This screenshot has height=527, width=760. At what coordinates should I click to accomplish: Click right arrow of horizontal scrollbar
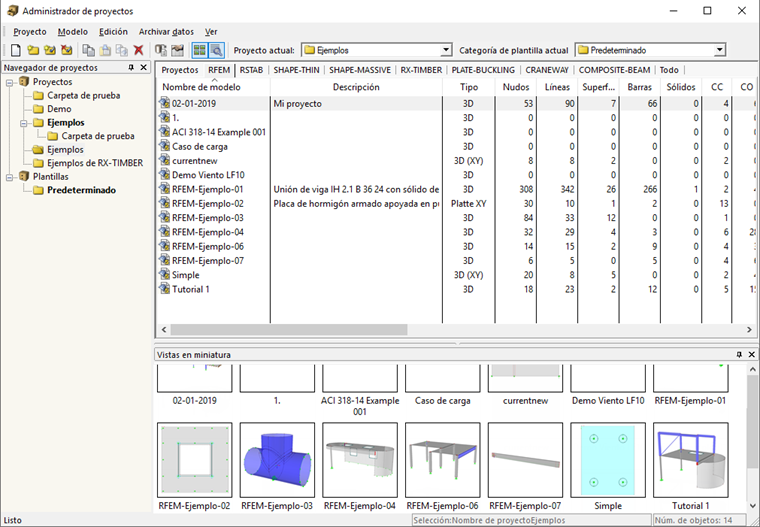coord(749,330)
